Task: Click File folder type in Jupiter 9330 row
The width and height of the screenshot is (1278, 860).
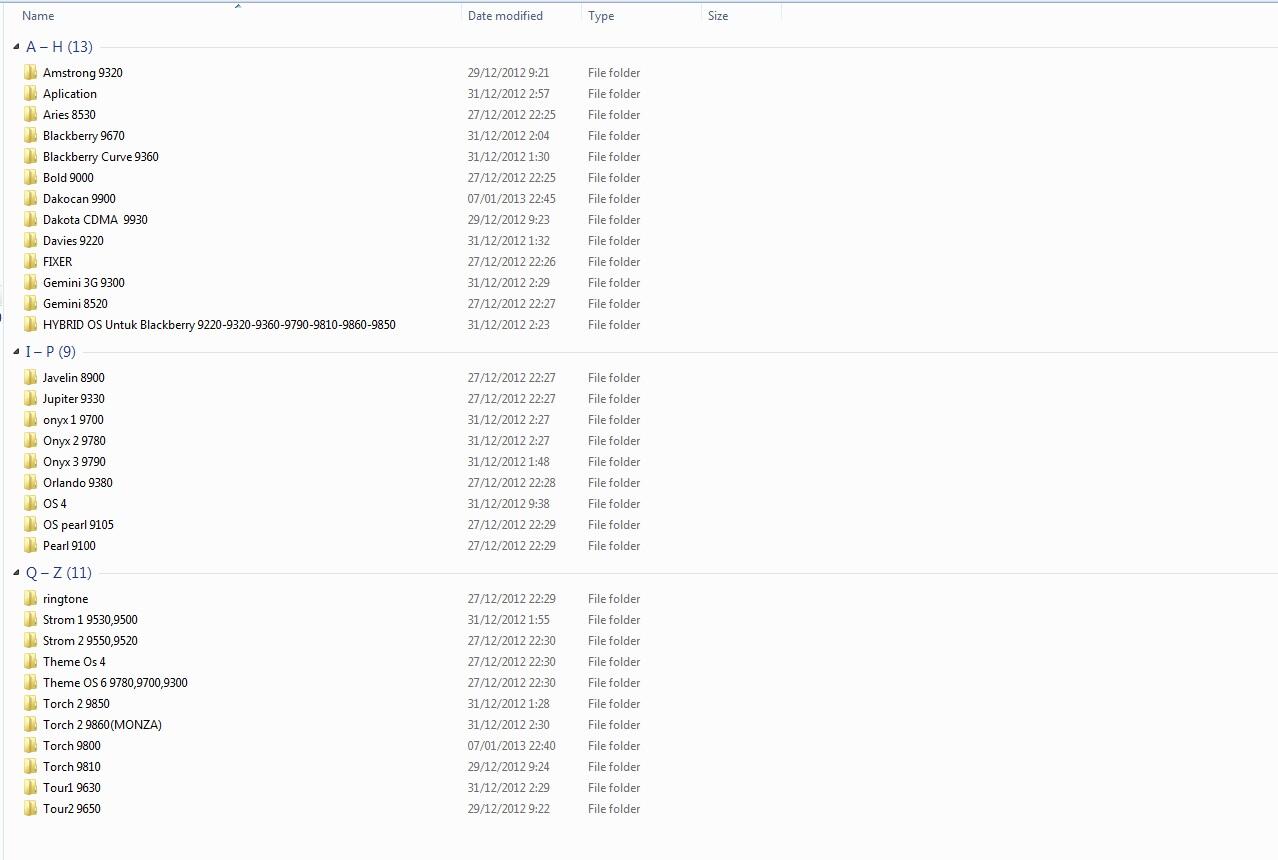Action: pos(614,399)
